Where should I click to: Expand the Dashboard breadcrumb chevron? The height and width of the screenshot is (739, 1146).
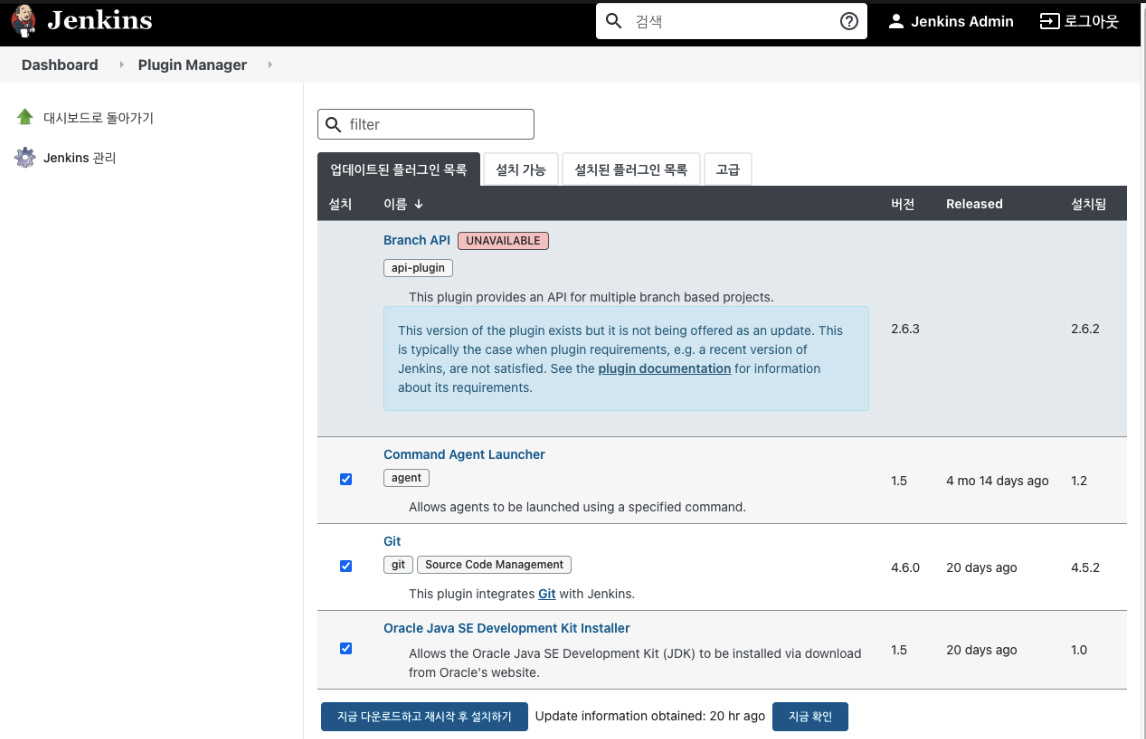tap(121, 64)
